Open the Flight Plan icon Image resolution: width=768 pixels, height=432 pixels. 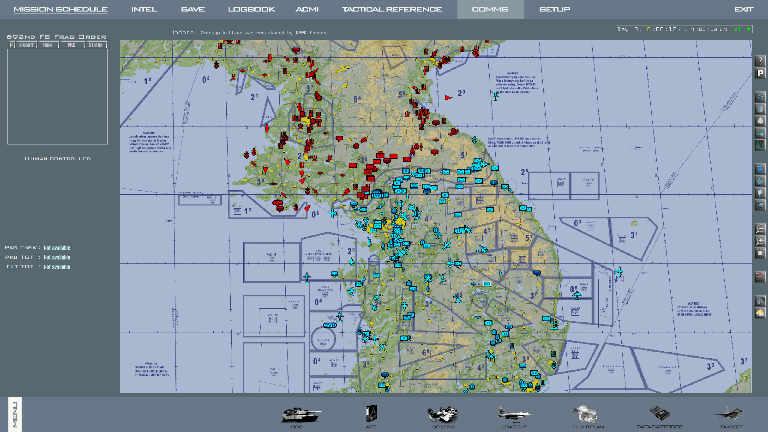[587, 416]
